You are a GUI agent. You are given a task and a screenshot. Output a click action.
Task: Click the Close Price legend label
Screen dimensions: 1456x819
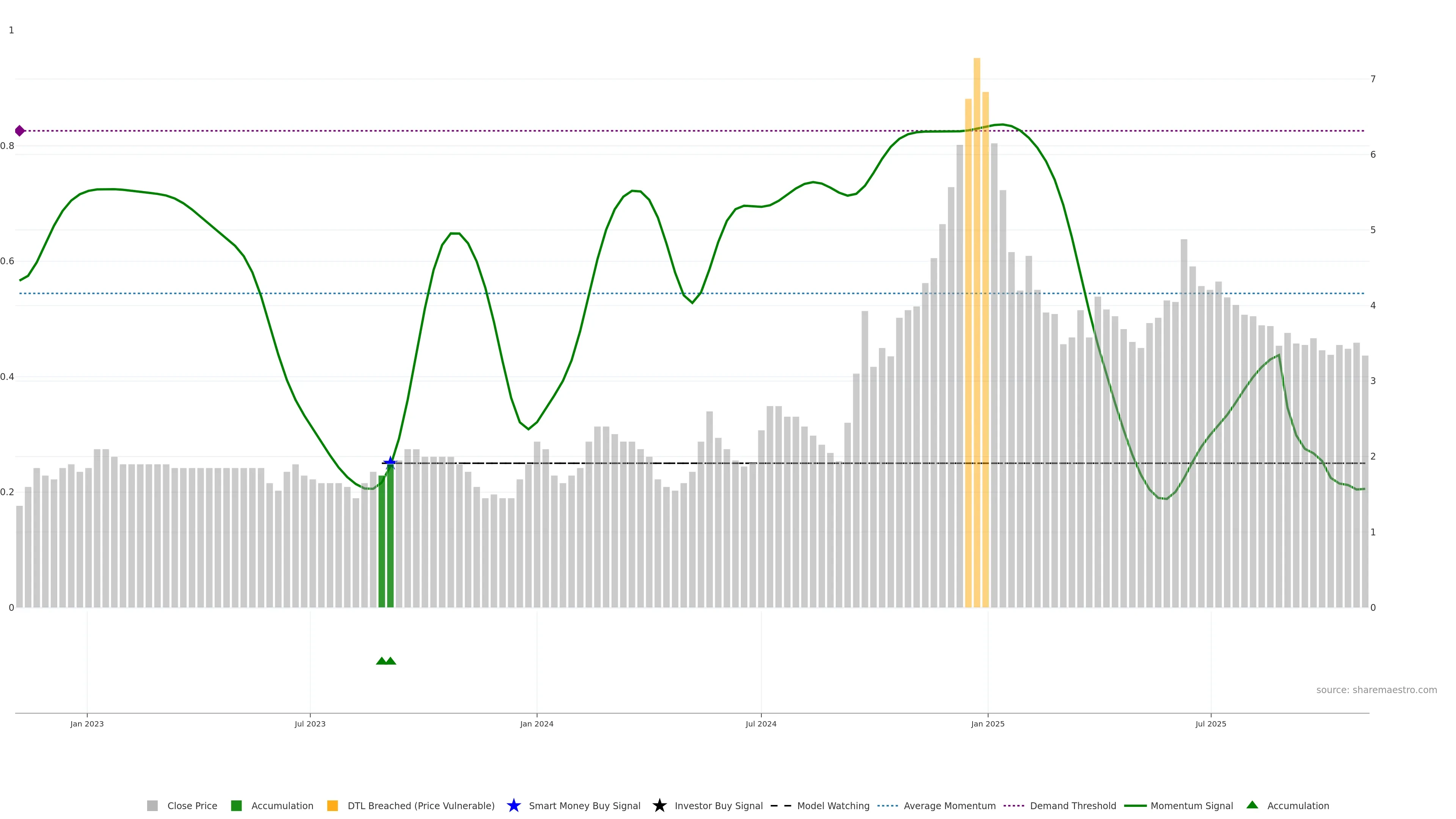coord(192,805)
